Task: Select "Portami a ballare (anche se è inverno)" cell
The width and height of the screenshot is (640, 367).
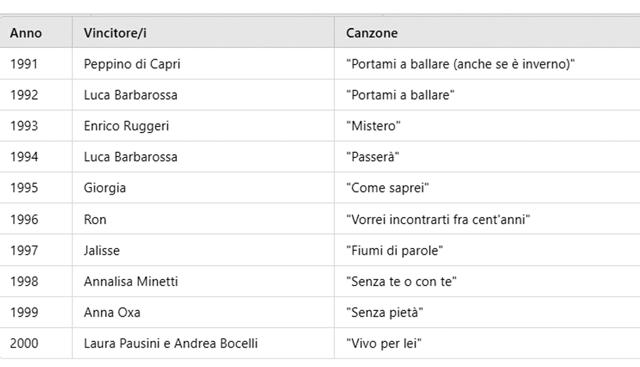Action: pos(487,64)
